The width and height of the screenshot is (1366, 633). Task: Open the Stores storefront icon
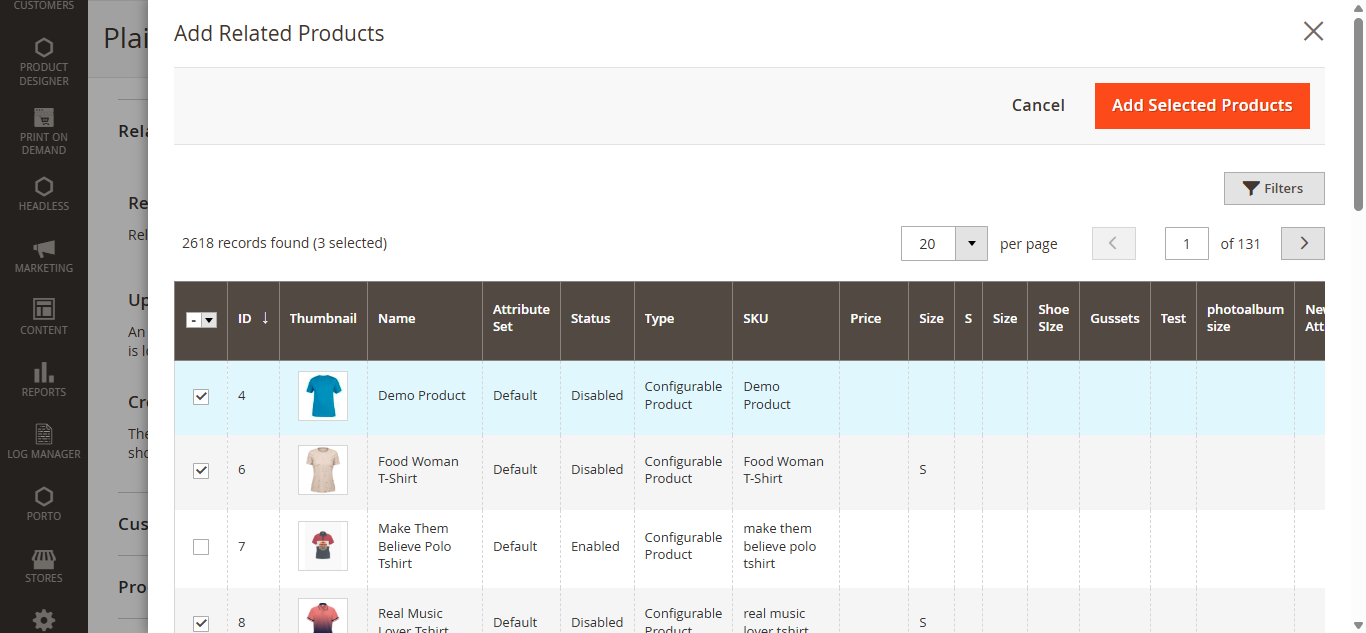point(44,559)
